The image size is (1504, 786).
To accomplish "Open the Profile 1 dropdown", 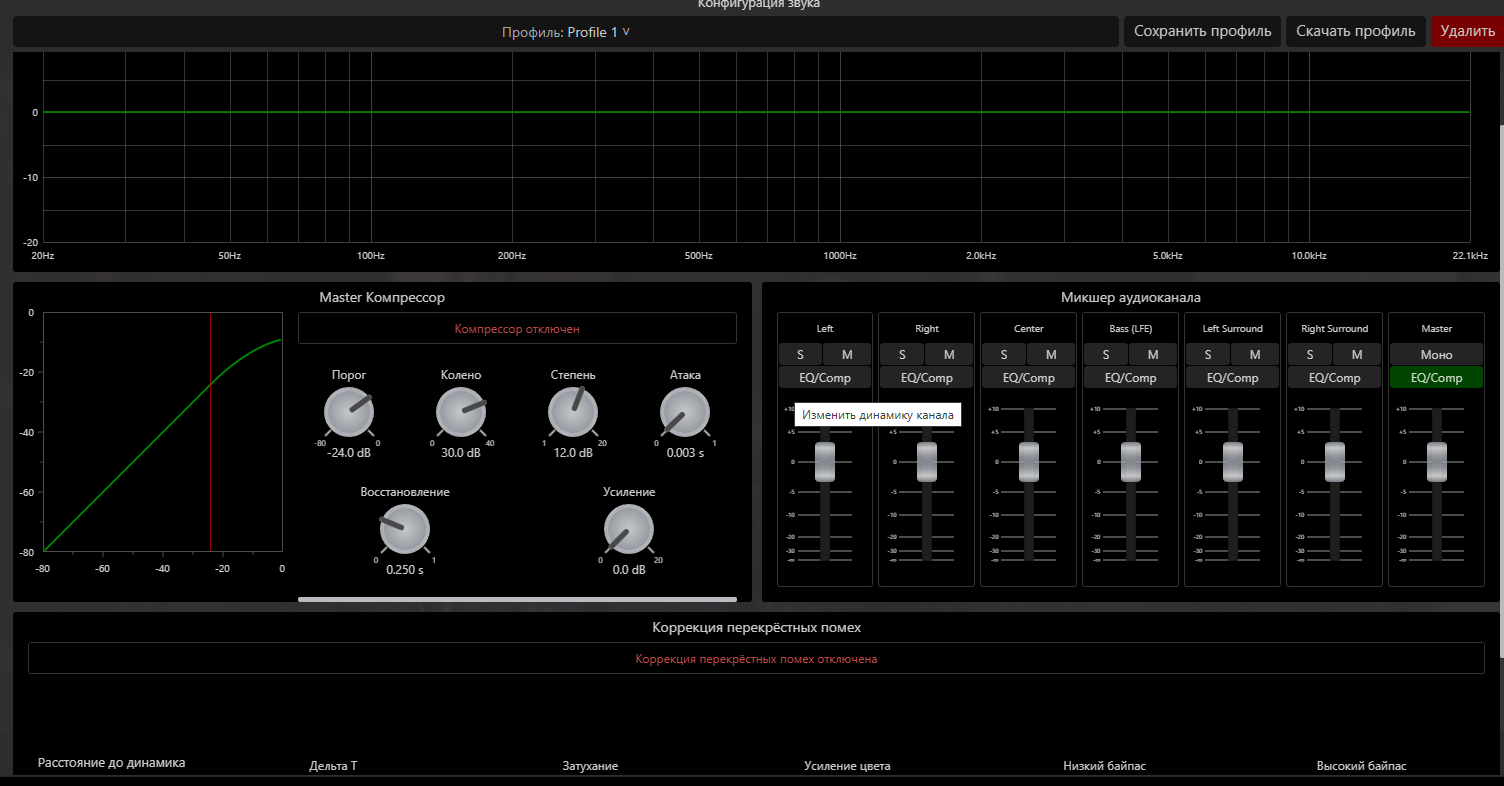I will point(566,32).
